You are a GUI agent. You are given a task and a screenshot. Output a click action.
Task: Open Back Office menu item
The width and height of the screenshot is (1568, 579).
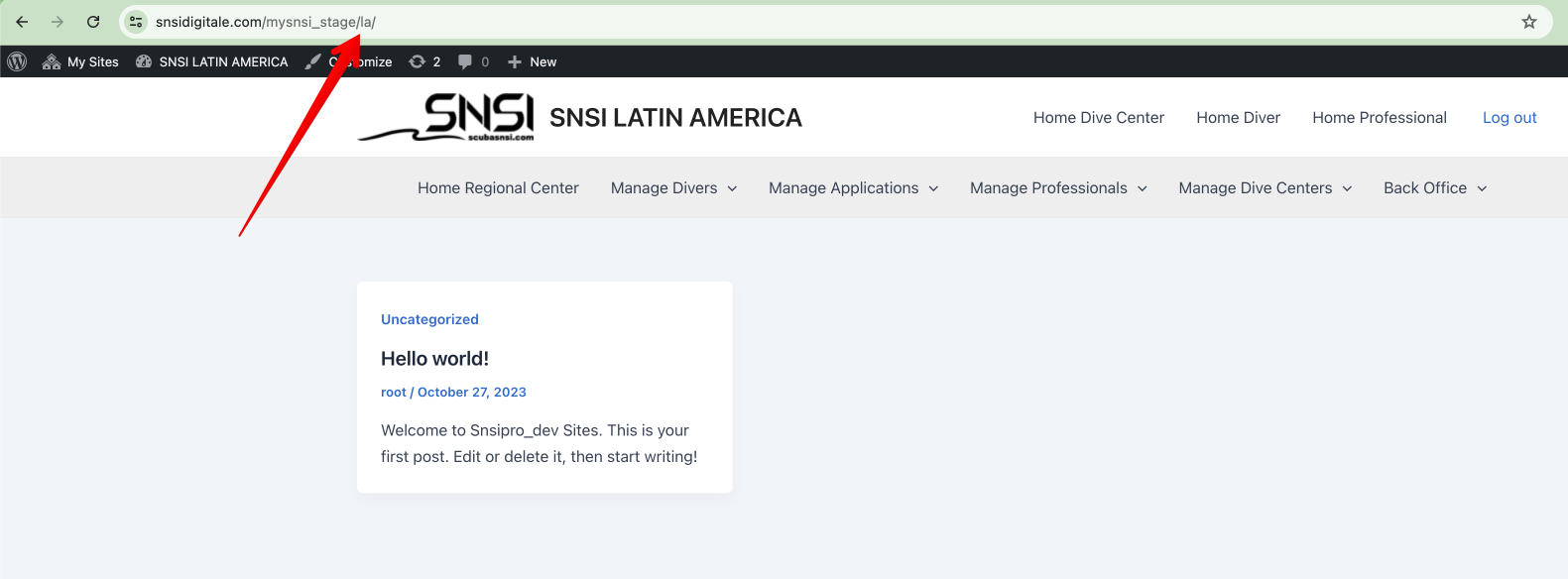[1424, 187]
